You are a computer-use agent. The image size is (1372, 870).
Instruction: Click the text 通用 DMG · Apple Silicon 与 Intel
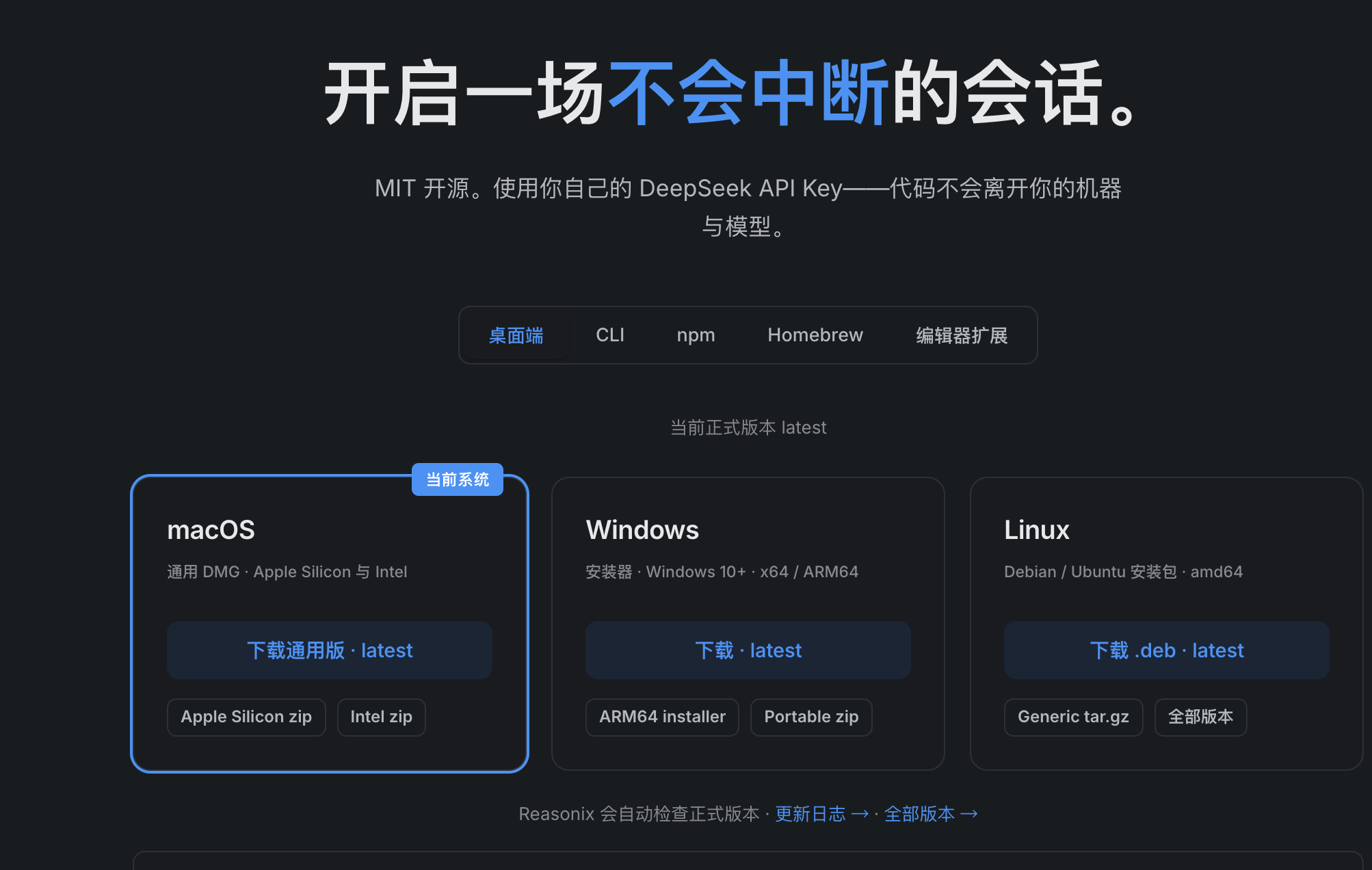pos(287,572)
